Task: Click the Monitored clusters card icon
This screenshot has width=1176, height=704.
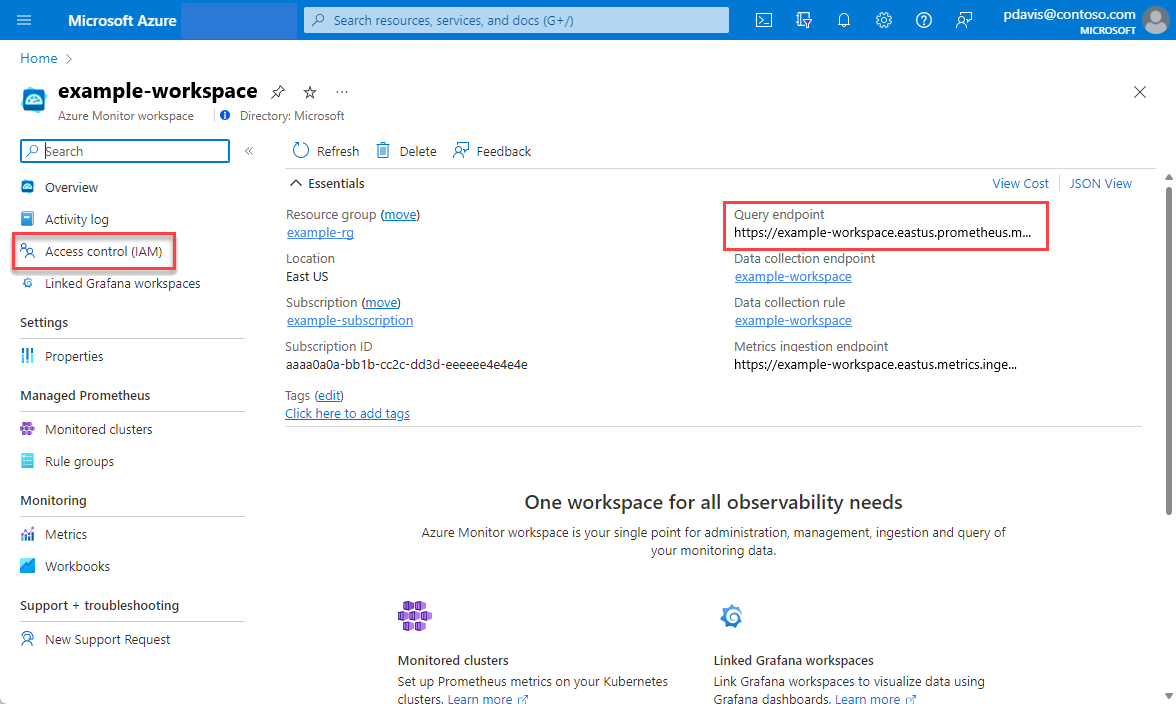Action: [x=415, y=616]
